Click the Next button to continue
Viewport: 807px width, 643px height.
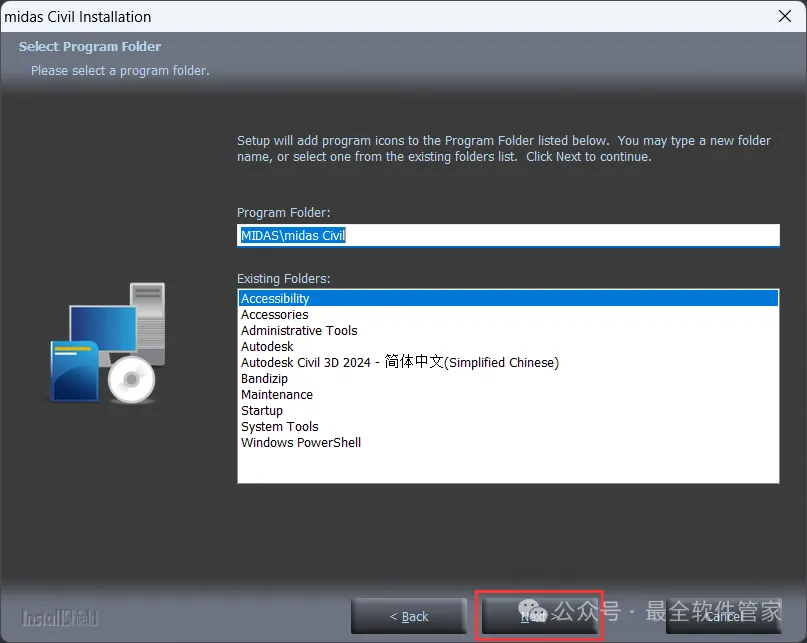pyautogui.click(x=539, y=616)
